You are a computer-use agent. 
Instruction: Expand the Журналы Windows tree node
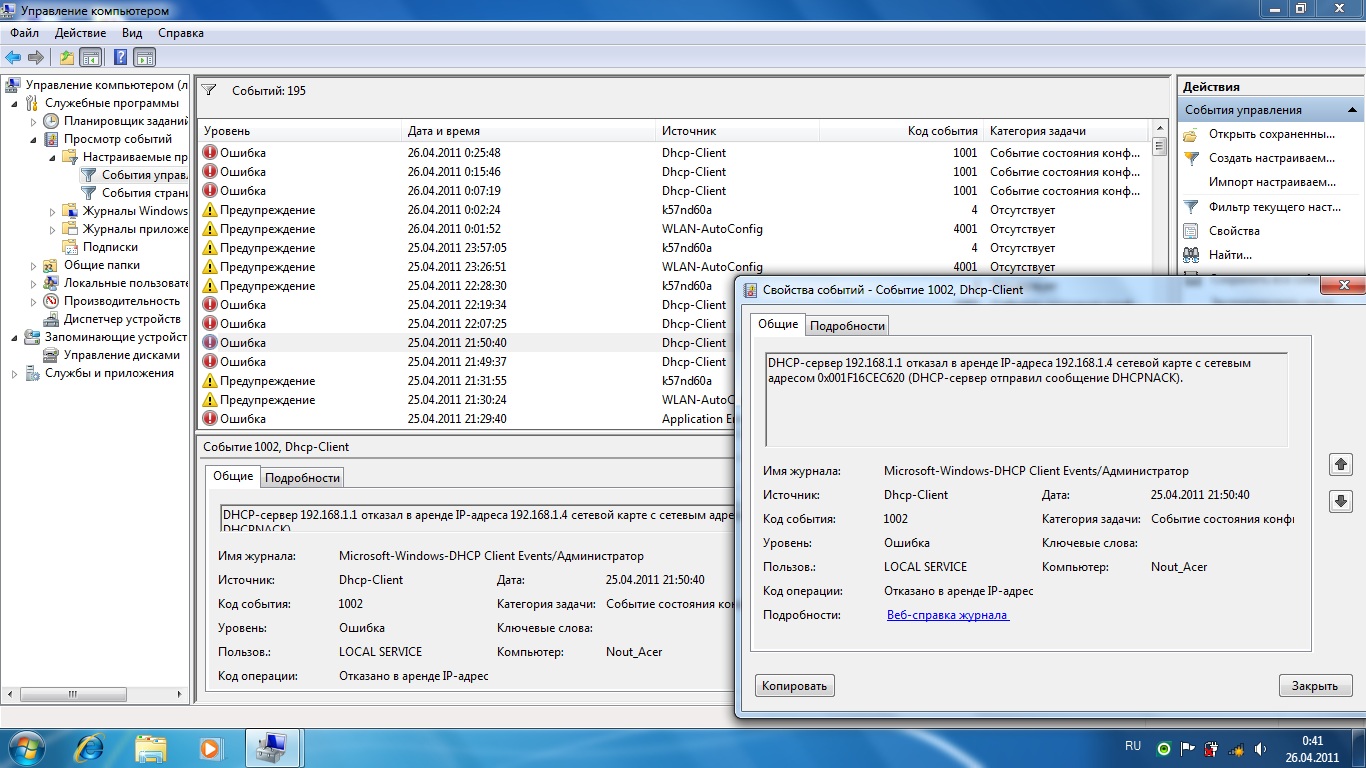(53, 211)
